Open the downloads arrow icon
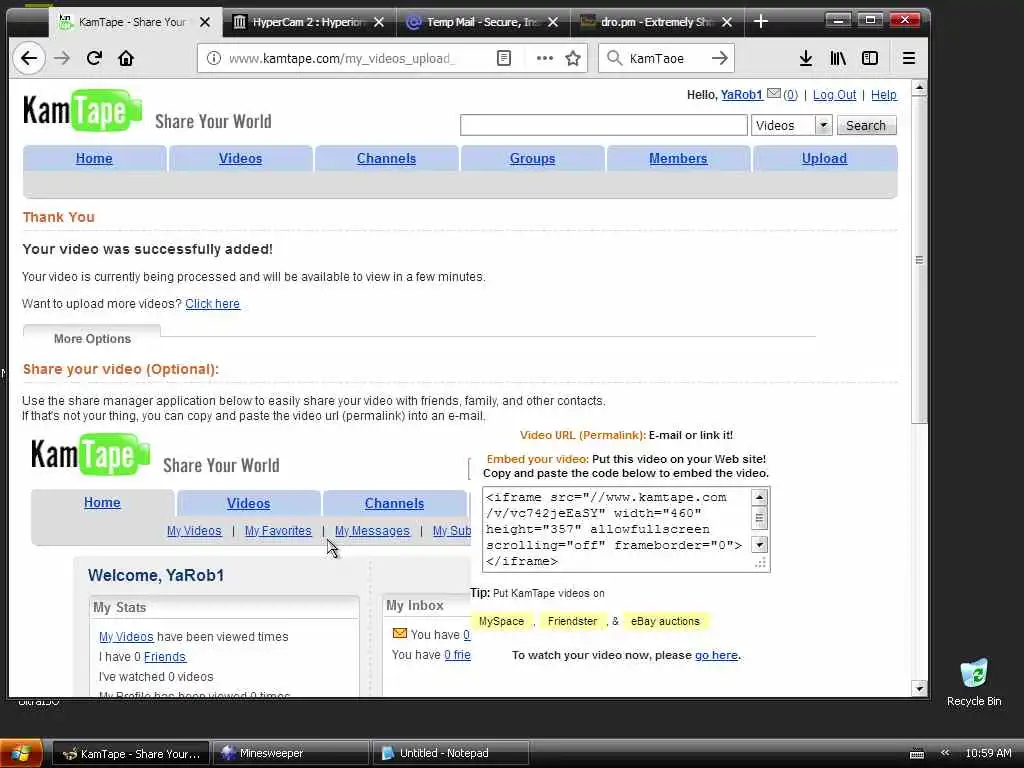The image size is (1024, 768). pyautogui.click(x=806, y=58)
